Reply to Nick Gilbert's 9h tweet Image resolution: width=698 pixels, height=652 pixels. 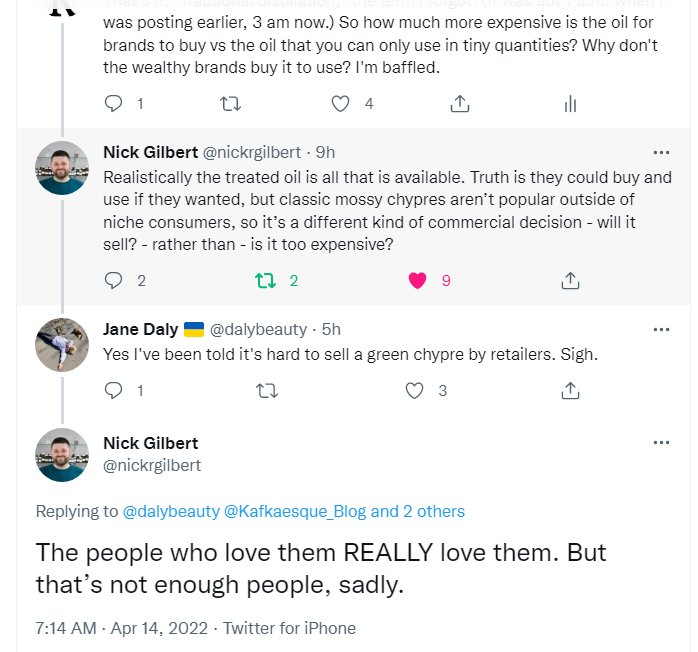pyautogui.click(x=114, y=280)
